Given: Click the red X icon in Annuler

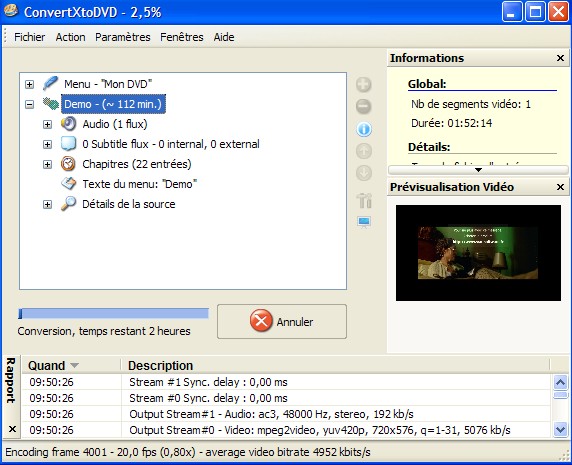Looking at the screenshot, I should 261,321.
